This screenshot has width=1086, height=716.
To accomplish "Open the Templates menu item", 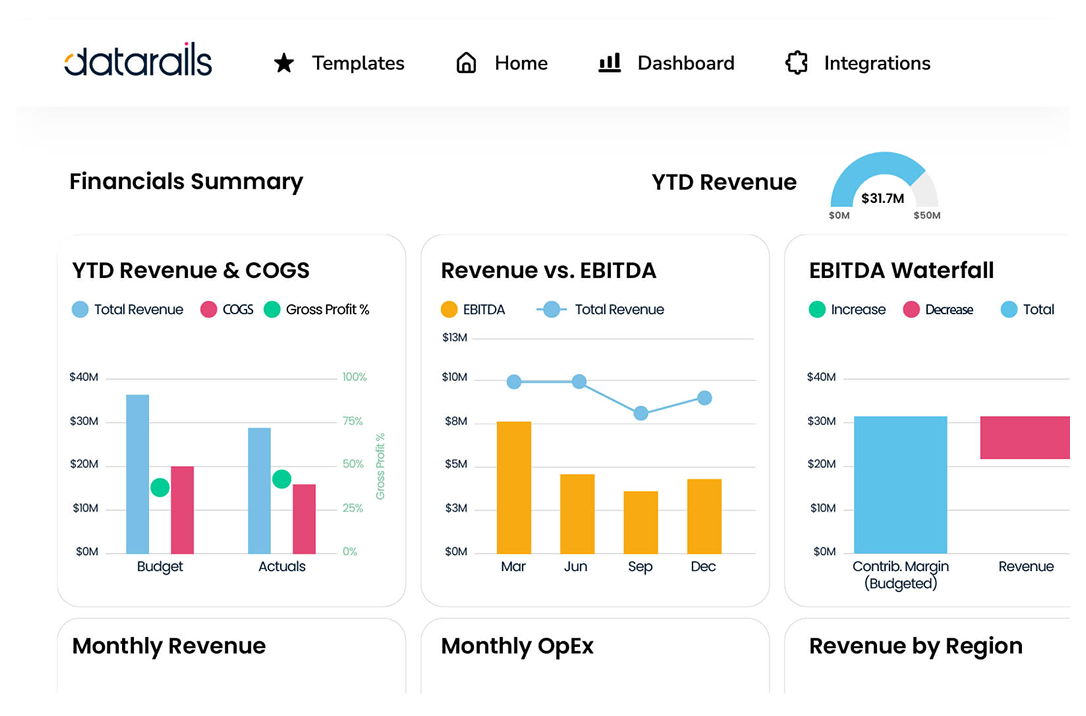I will [358, 63].
